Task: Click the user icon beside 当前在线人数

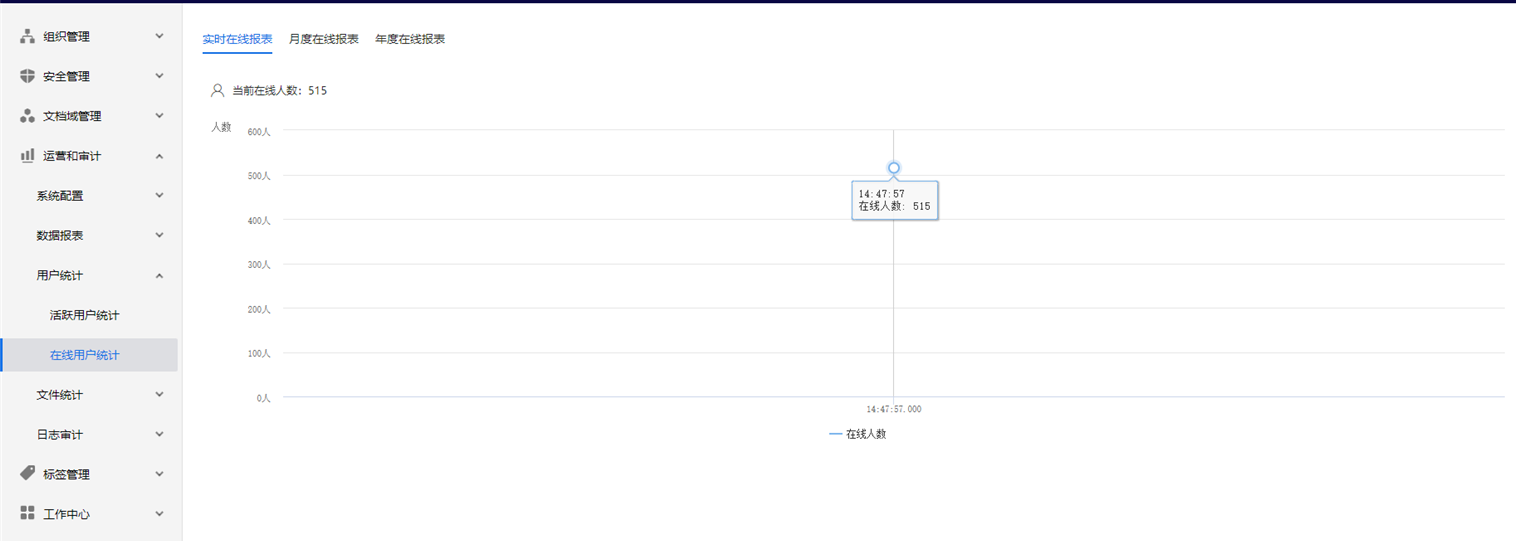Action: (217, 90)
